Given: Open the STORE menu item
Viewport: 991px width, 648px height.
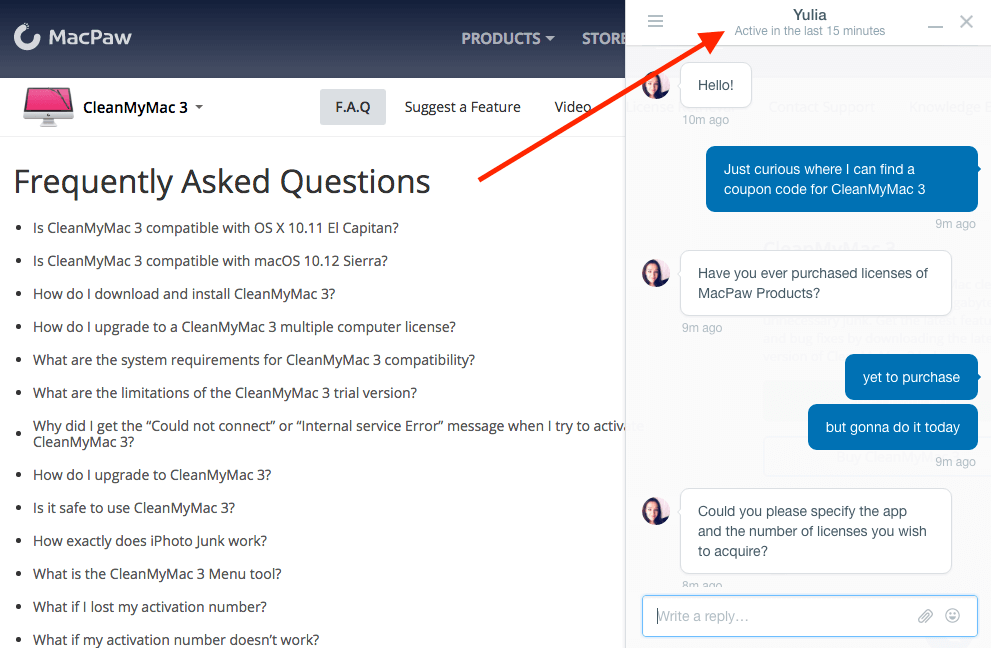Looking at the screenshot, I should 604,39.
